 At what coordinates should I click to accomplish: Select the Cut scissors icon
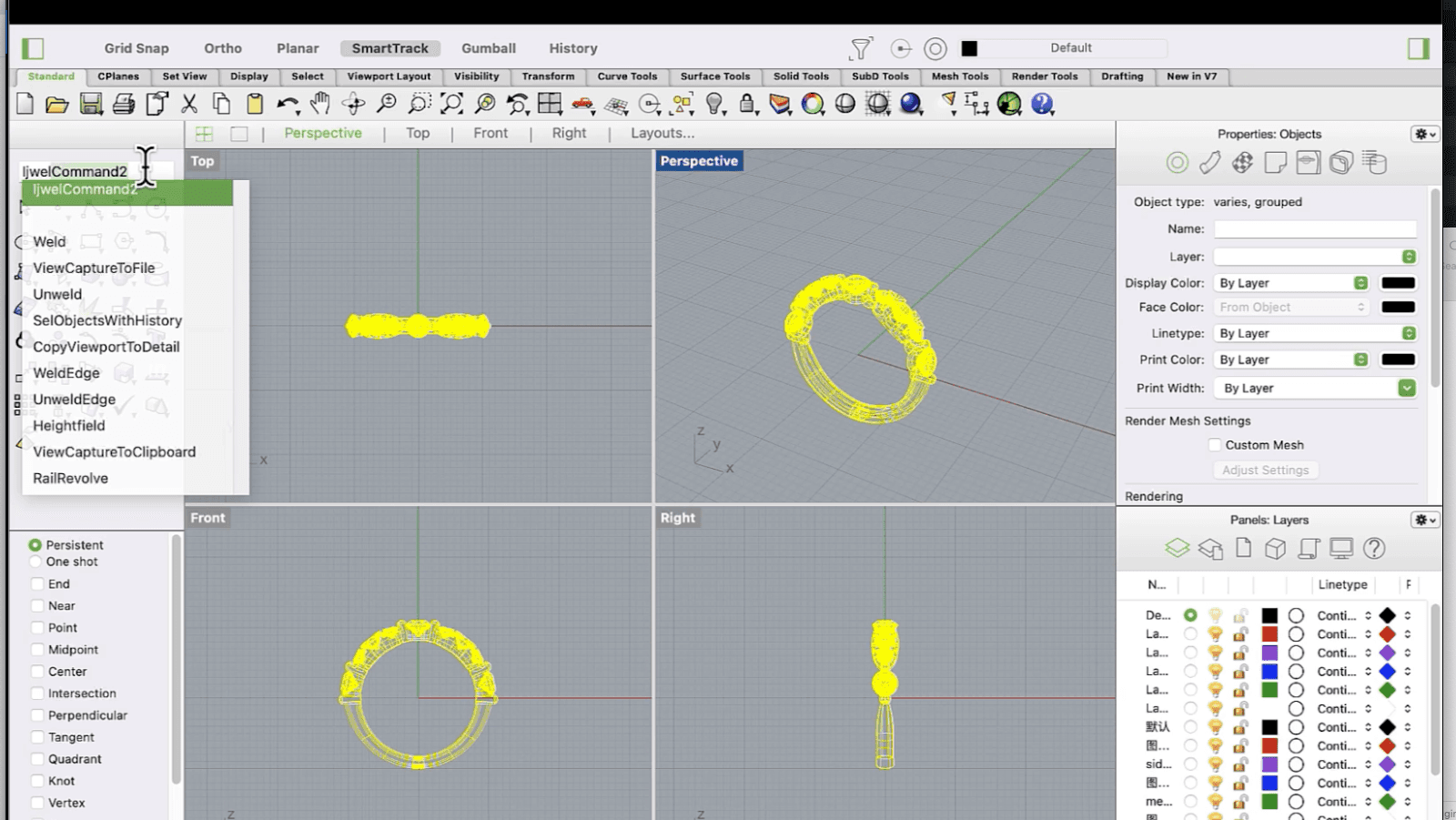(x=189, y=104)
